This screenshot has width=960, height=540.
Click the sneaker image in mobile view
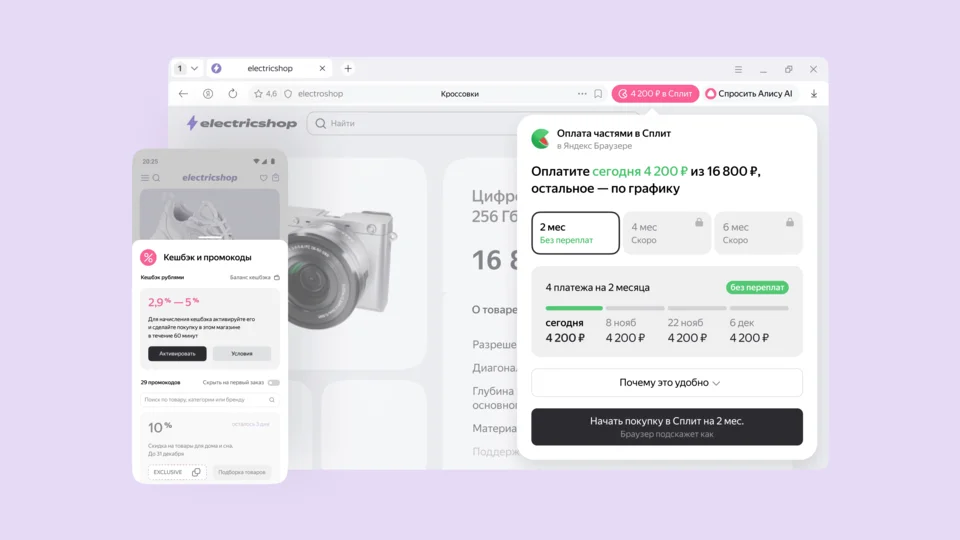point(209,214)
